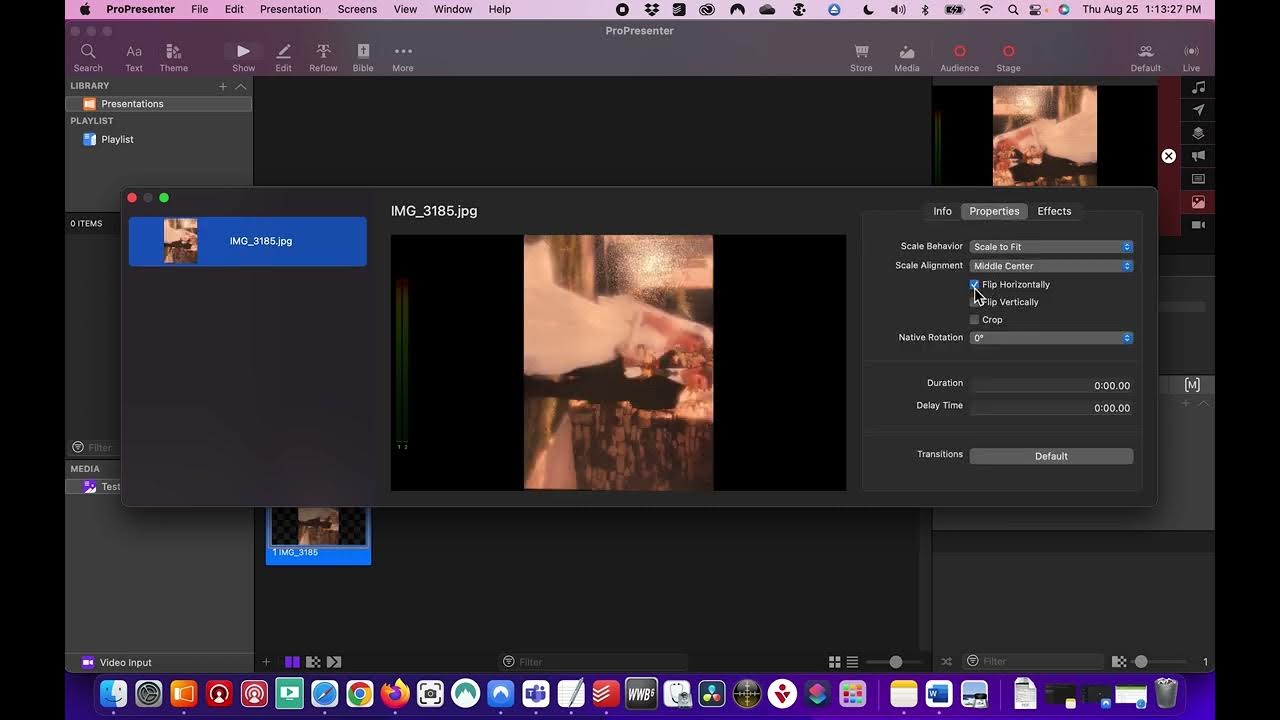Launch Google Chrome from the Dock

360,693
